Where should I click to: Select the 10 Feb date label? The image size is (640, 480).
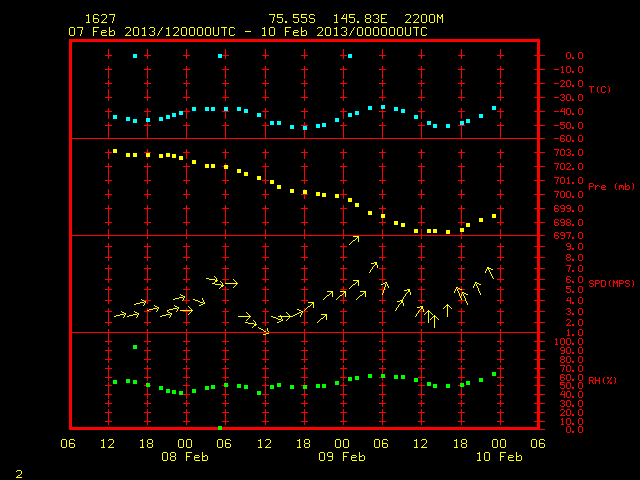pyautogui.click(x=499, y=456)
